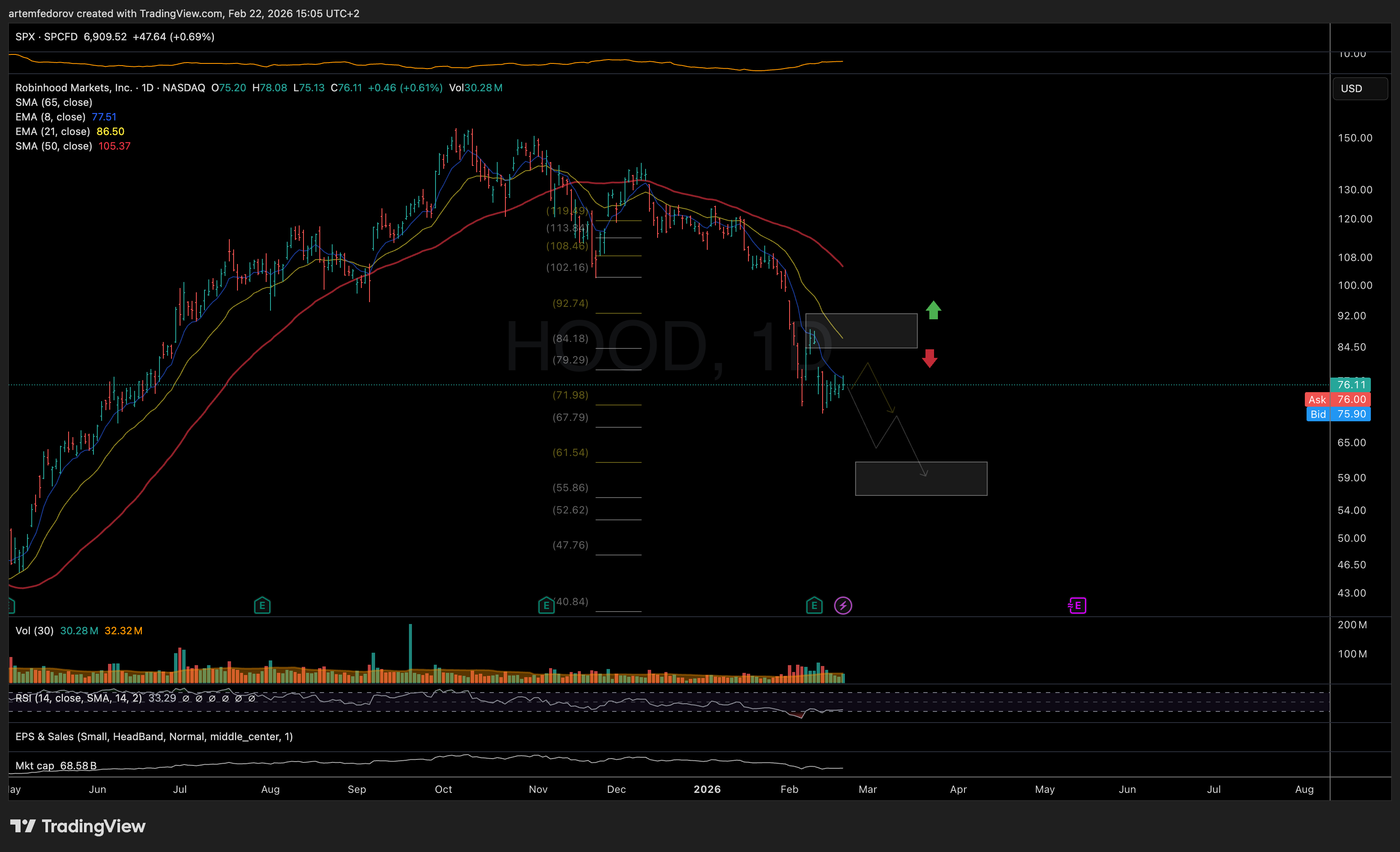This screenshot has width=1400, height=852.
Task: Click the (55.86) Fibonacci level label
Action: tap(571, 487)
